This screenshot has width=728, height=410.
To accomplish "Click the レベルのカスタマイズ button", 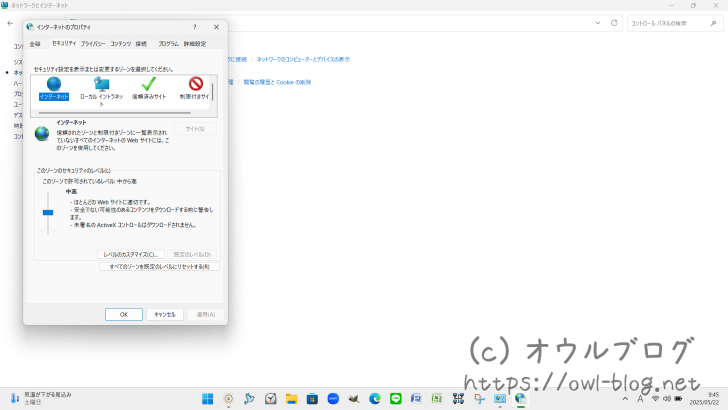I will click(x=131, y=254).
